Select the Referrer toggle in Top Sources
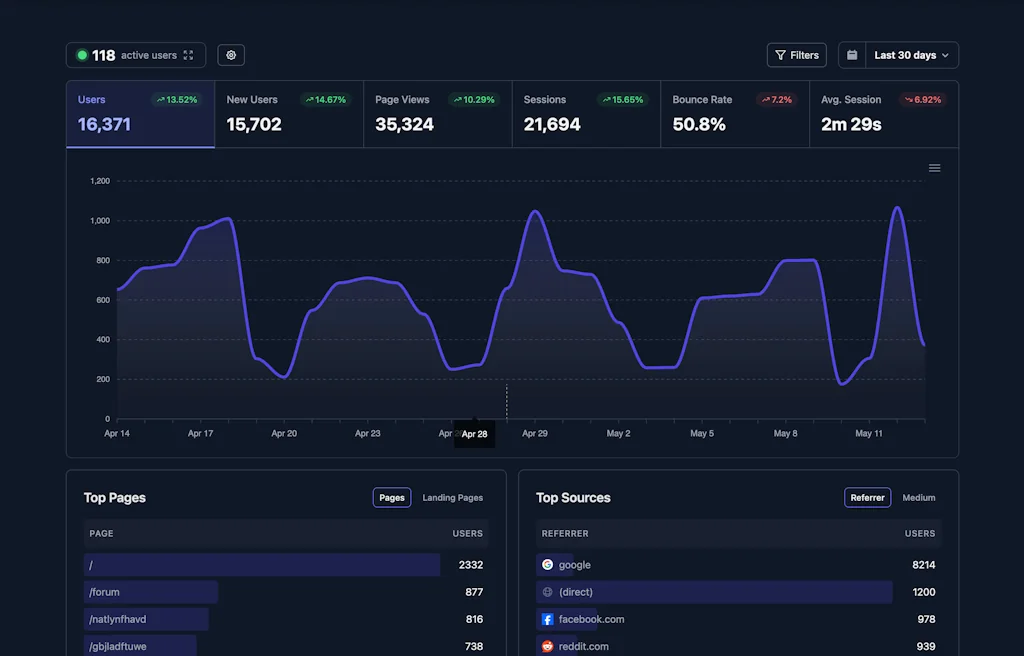This screenshot has width=1024, height=656. pyautogui.click(x=867, y=497)
